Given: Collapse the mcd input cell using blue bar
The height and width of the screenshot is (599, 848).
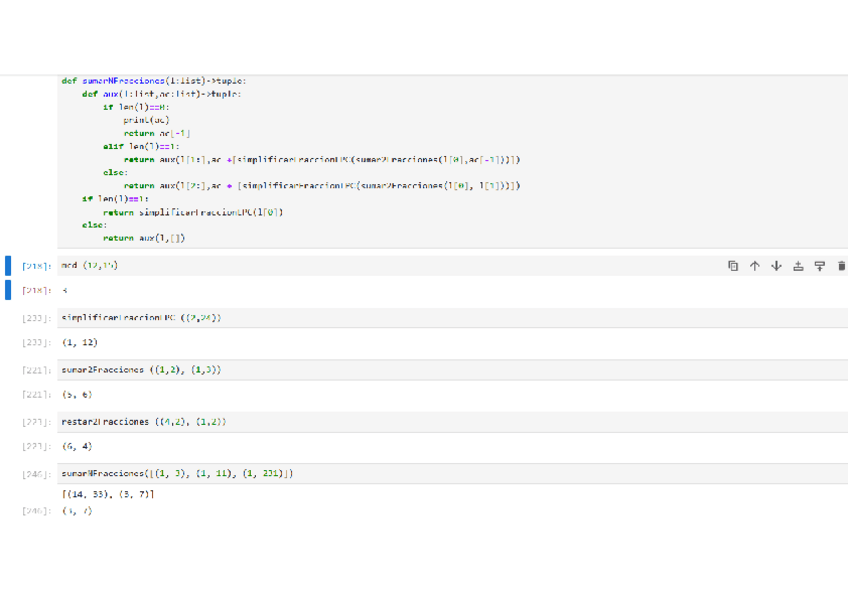Looking at the screenshot, I should (x=8, y=265).
